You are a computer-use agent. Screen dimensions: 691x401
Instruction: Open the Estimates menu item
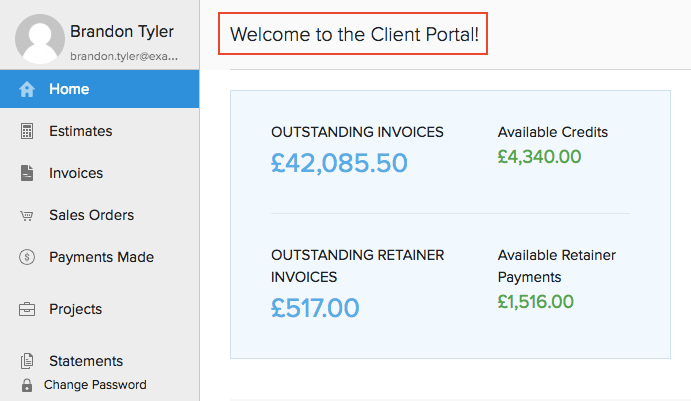[80, 131]
